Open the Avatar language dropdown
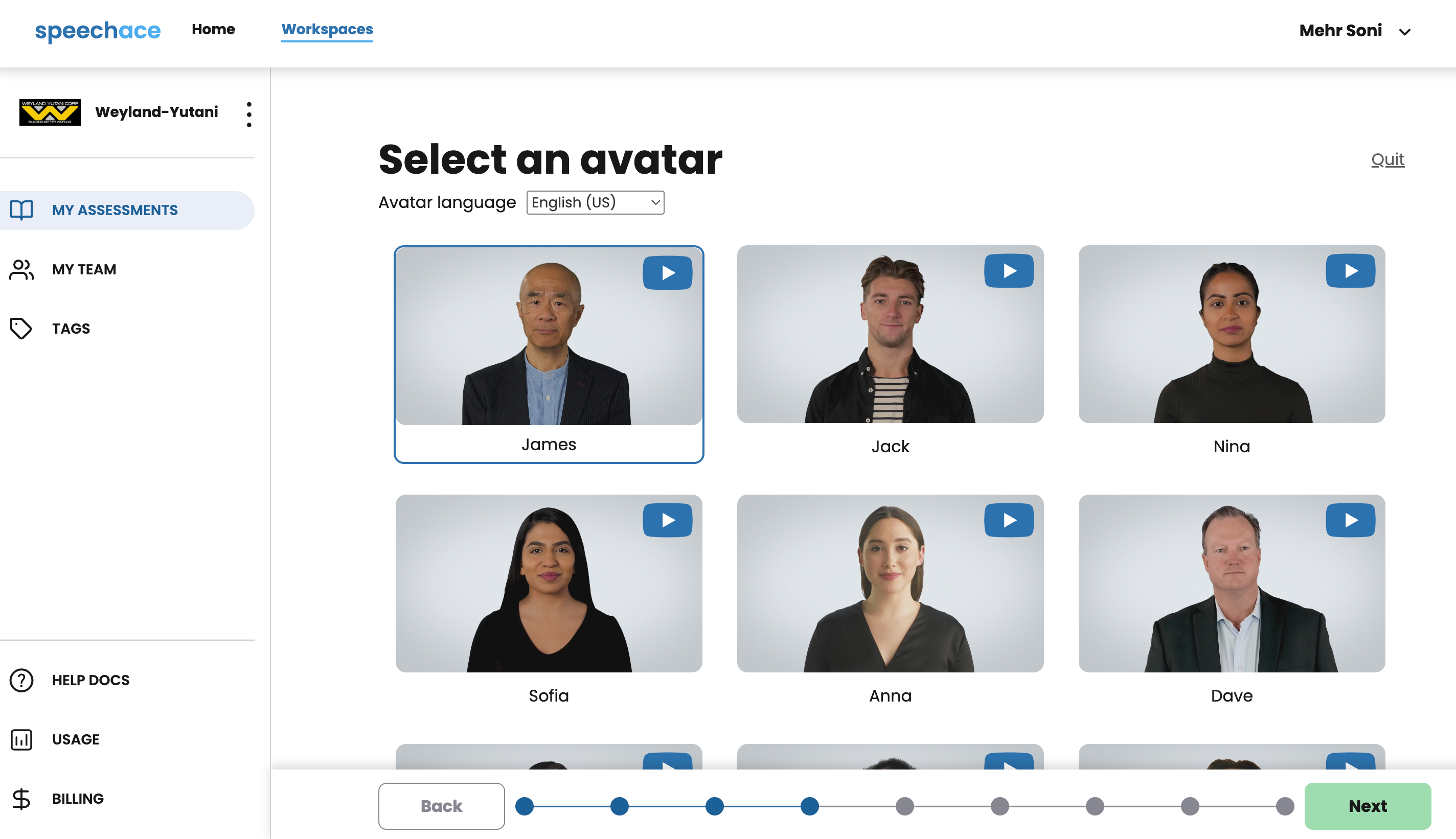1456x839 pixels. click(595, 203)
